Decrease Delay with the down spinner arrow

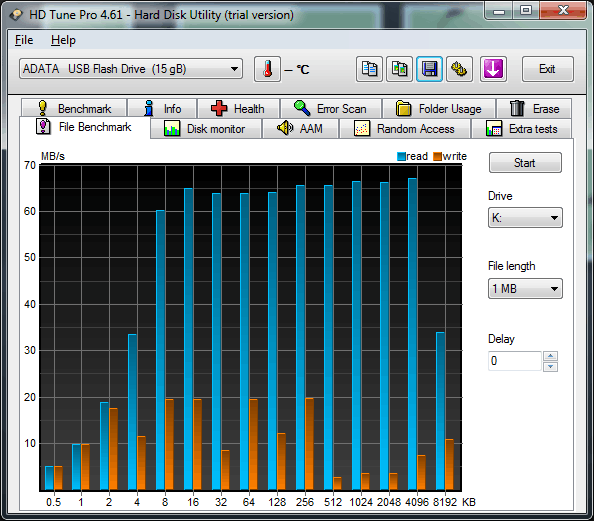550,366
